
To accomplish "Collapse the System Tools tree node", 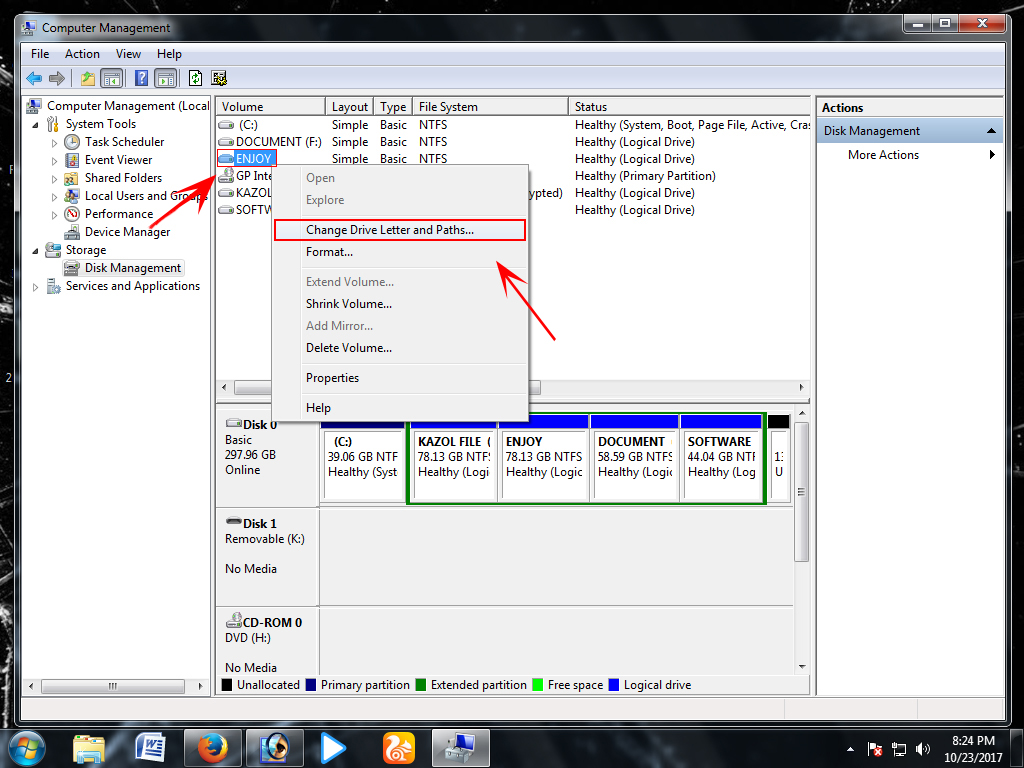I will (35, 125).
